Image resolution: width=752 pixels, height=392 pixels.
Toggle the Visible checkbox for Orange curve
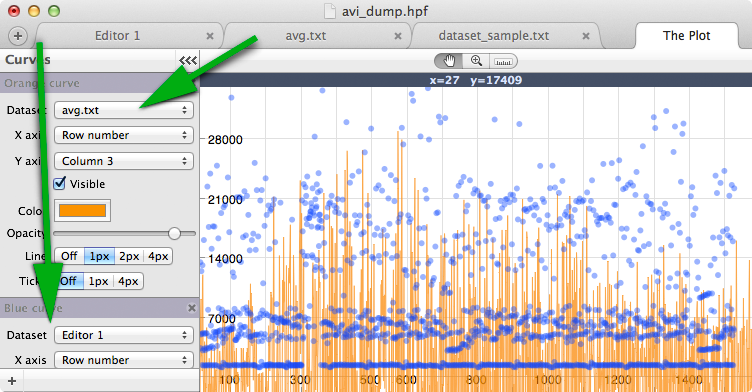[59, 183]
